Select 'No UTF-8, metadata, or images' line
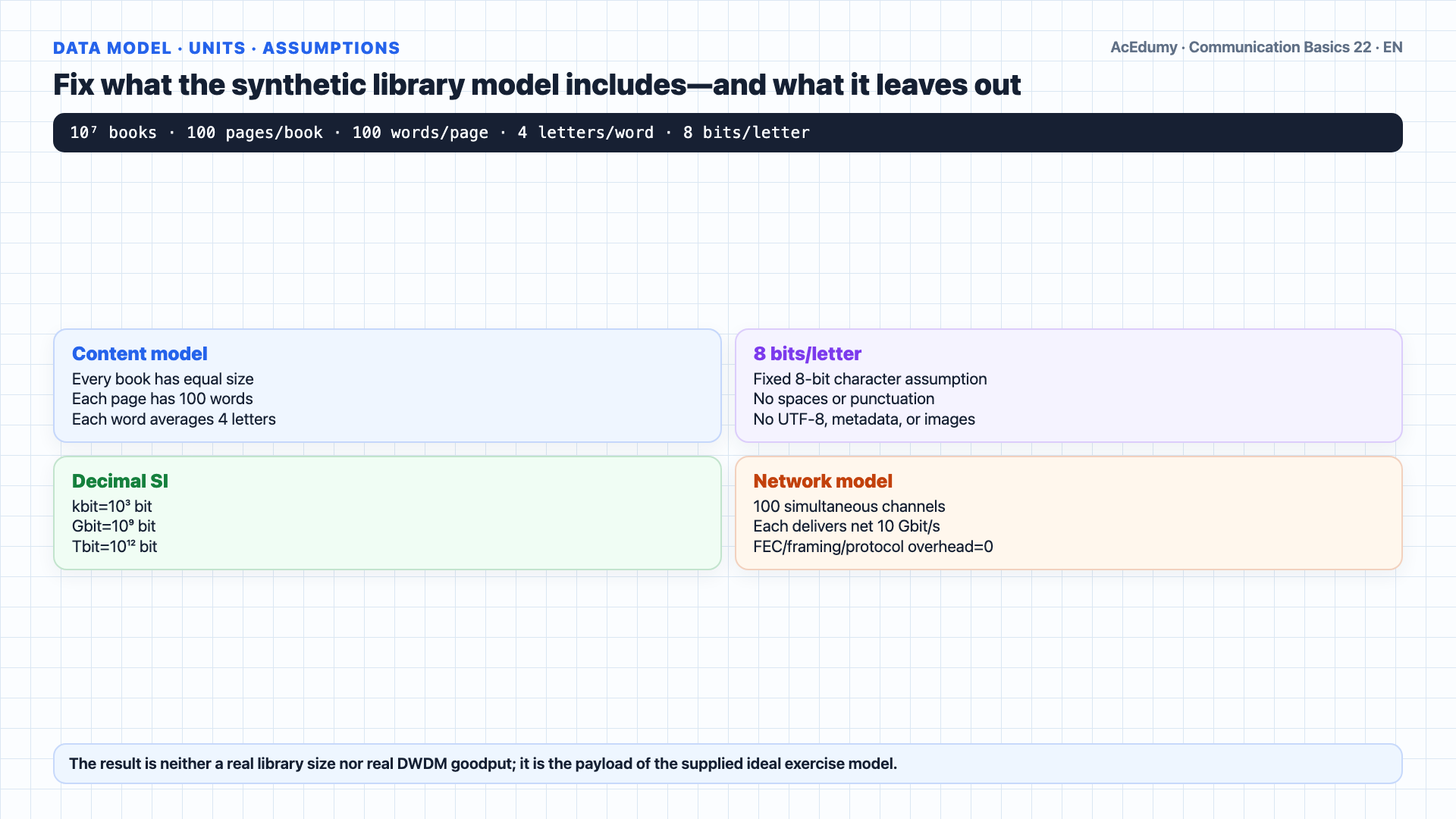This screenshot has width=1456, height=819. 864,419
